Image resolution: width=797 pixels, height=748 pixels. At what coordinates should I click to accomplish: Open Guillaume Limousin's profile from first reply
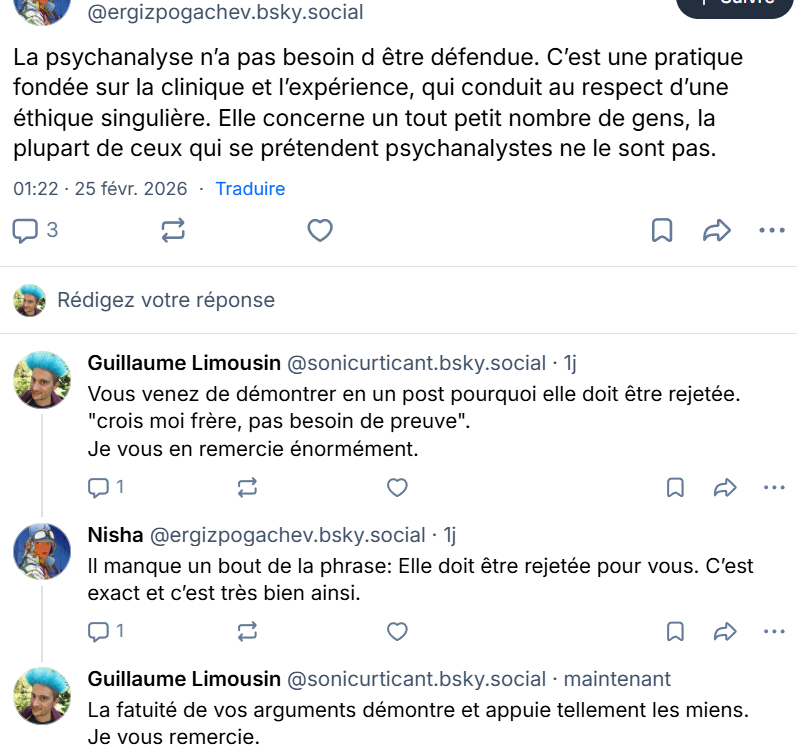tap(183, 362)
